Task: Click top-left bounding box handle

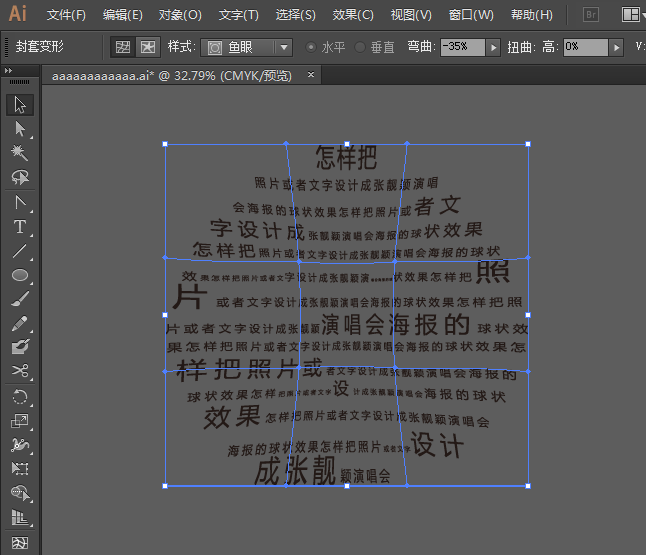Action: [x=165, y=144]
